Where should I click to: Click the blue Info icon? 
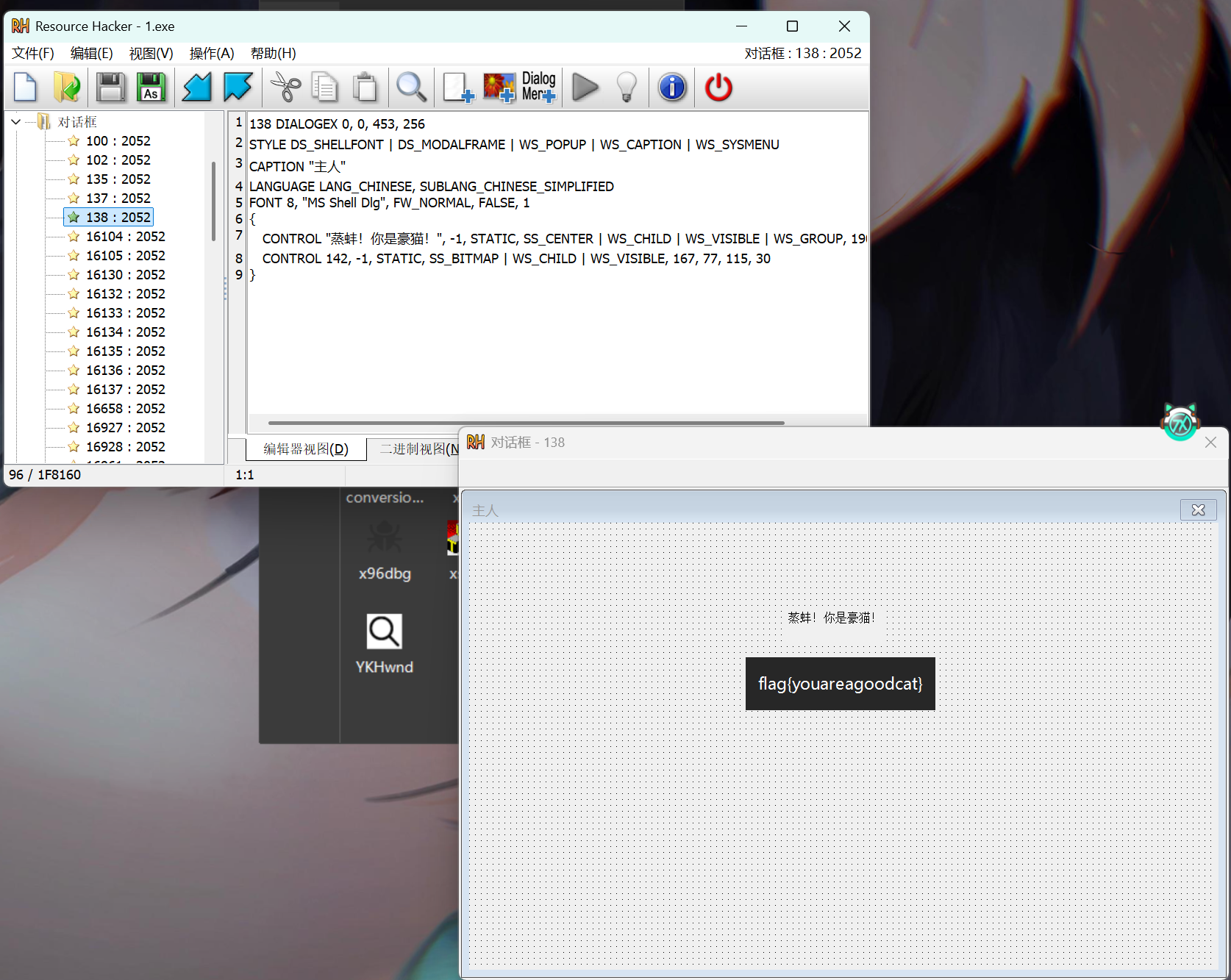[672, 87]
